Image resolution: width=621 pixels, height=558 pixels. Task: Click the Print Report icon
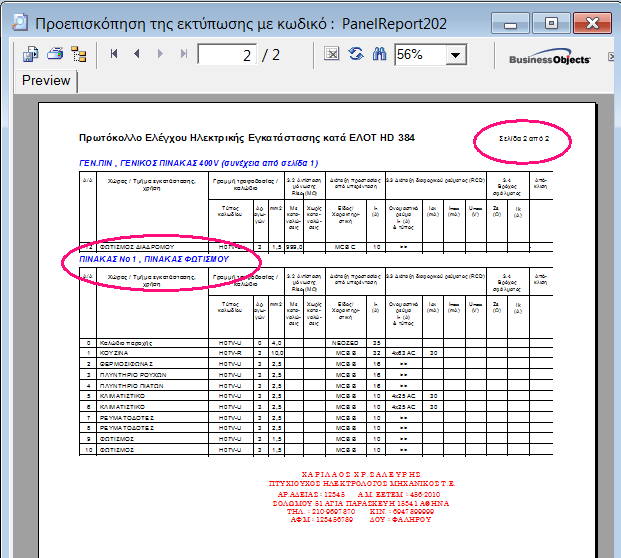[54, 54]
